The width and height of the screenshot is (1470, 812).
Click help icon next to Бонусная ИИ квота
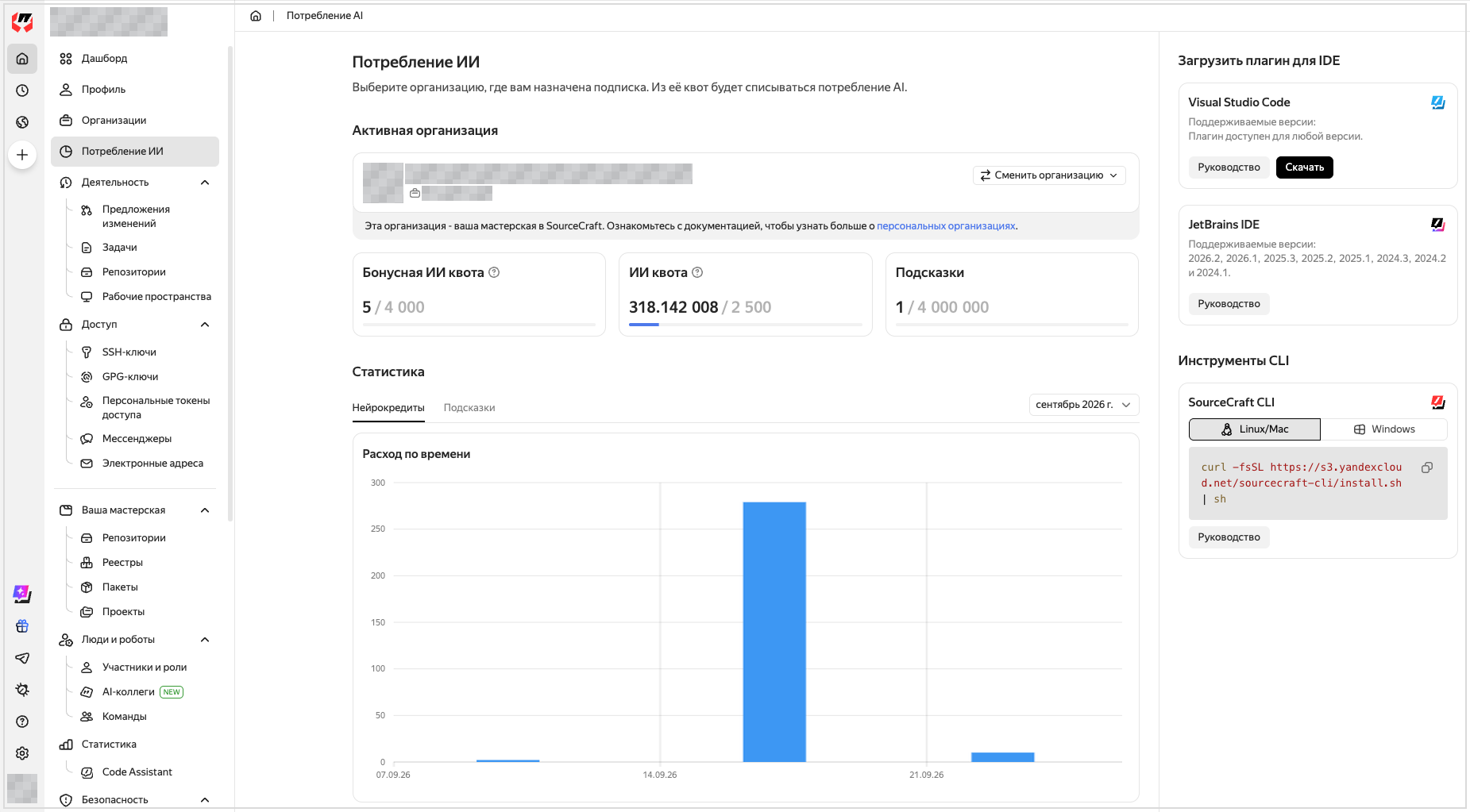[x=494, y=272]
